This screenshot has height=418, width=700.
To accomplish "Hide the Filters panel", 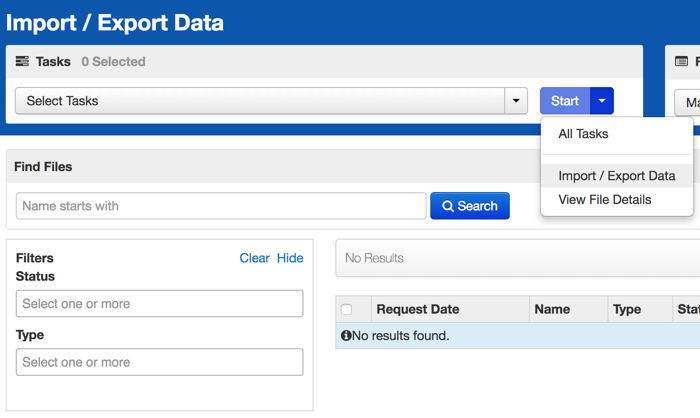I will pyautogui.click(x=290, y=258).
